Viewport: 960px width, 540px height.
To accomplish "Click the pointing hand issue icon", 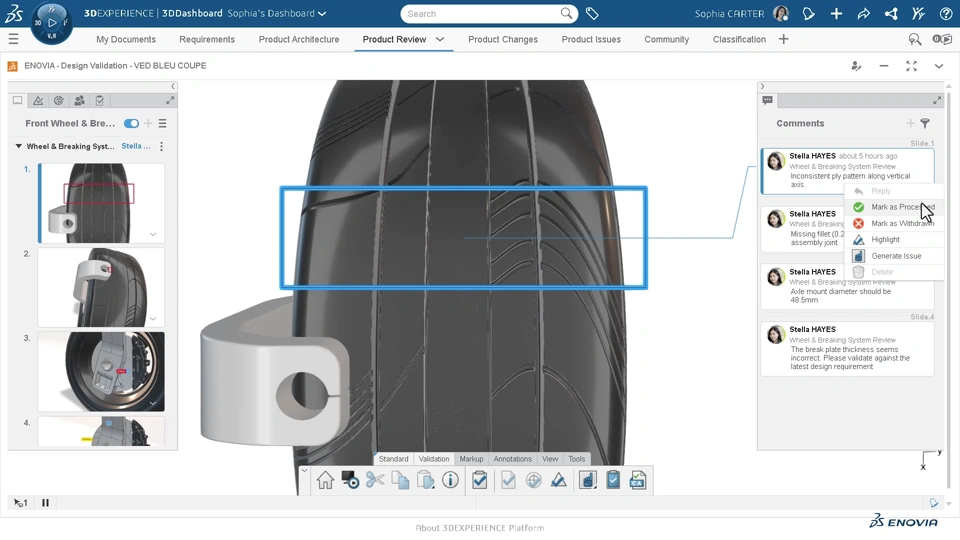I will click(x=588, y=481).
